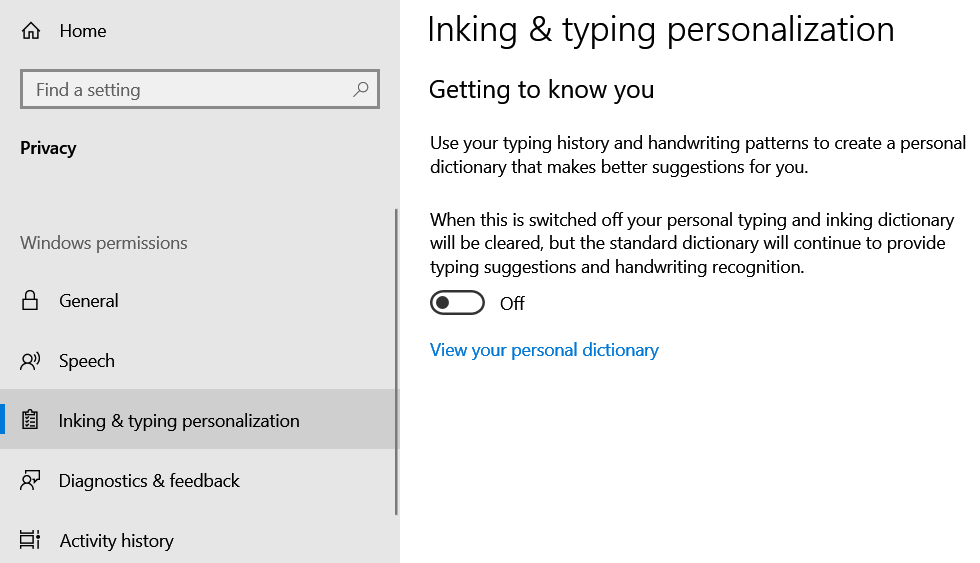The height and width of the screenshot is (563, 980).
Task: Click the Inking & typing clipboard icon
Action: coord(30,421)
